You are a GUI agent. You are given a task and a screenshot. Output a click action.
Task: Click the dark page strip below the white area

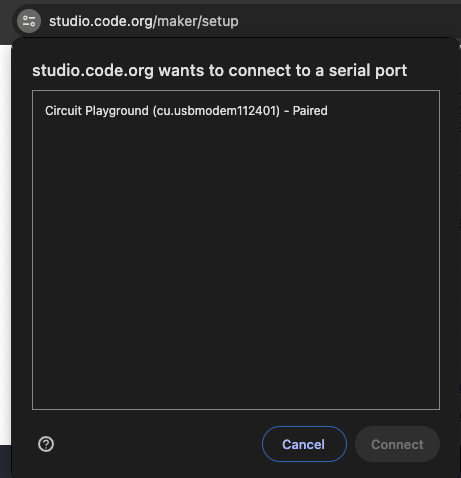[x=6, y=461]
